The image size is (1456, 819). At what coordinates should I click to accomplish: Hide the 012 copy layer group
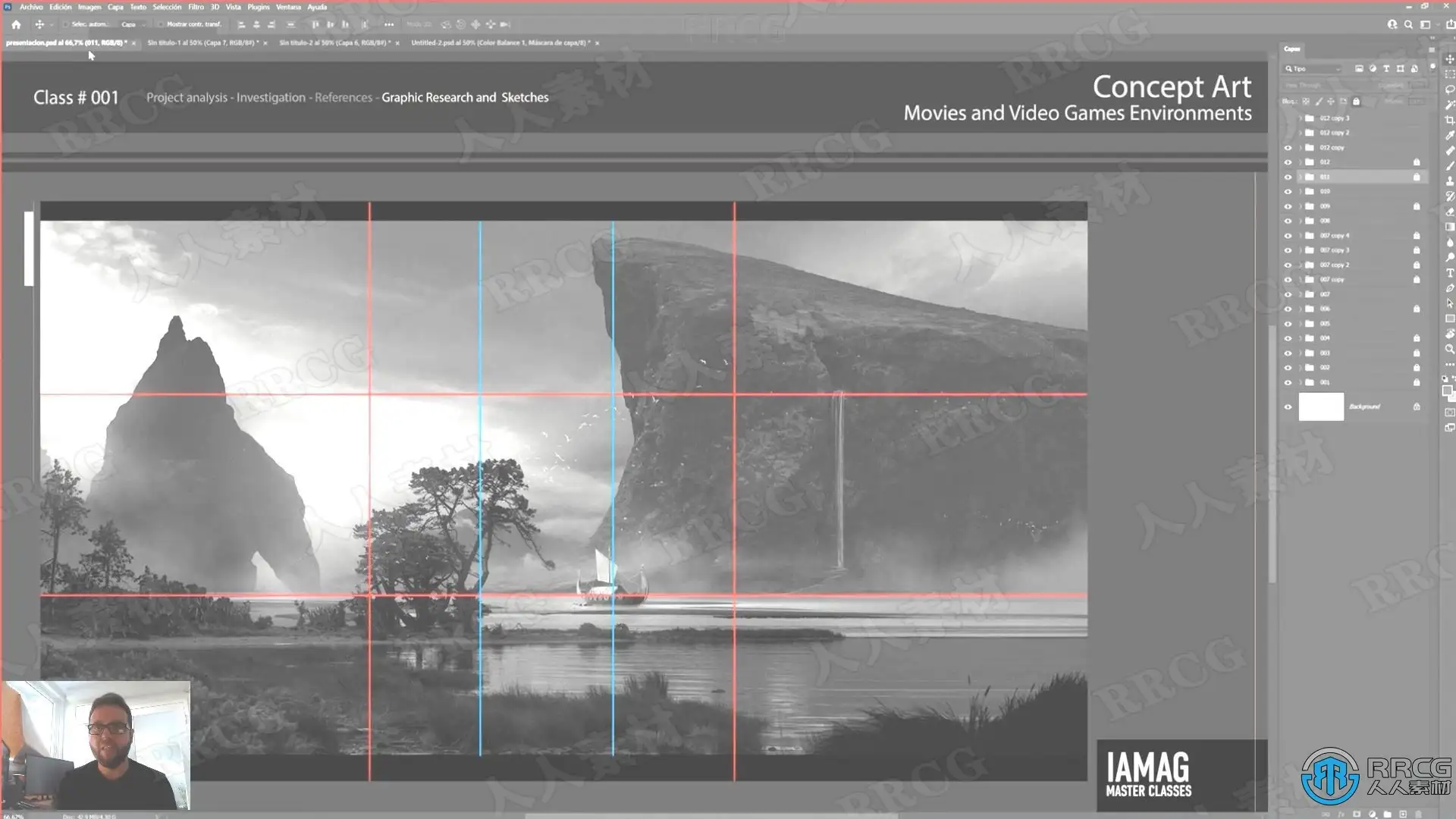(1288, 148)
